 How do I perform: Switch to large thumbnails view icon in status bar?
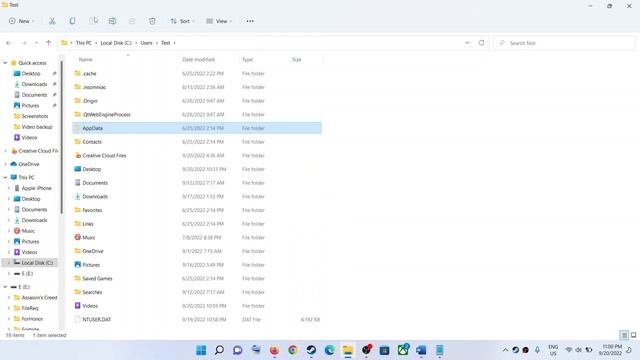[633, 335]
